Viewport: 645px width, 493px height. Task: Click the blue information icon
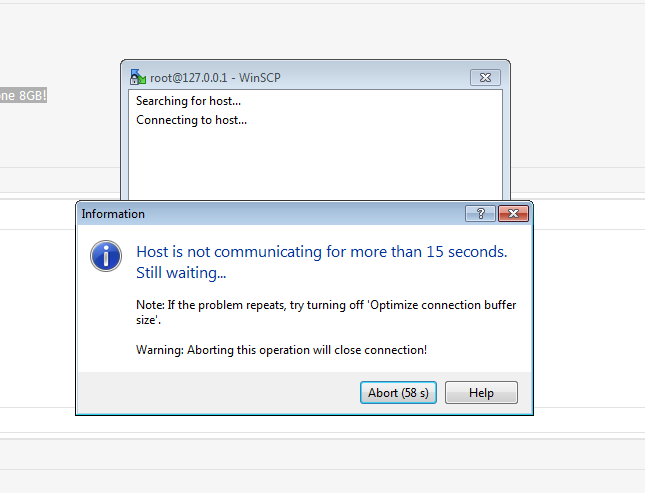[106, 256]
